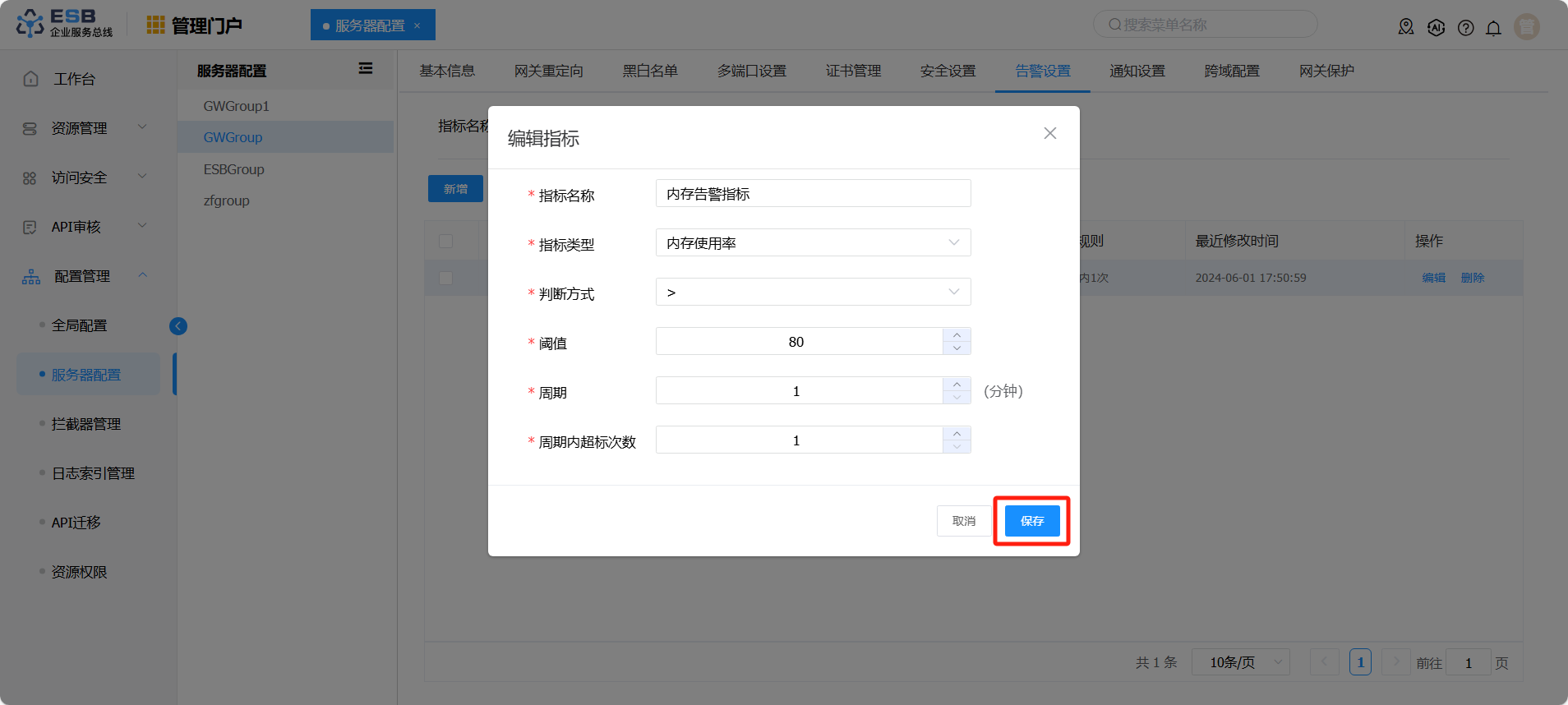Viewport: 1568px width, 705px height.
Task: Click the notification bell icon
Action: coord(1493,28)
